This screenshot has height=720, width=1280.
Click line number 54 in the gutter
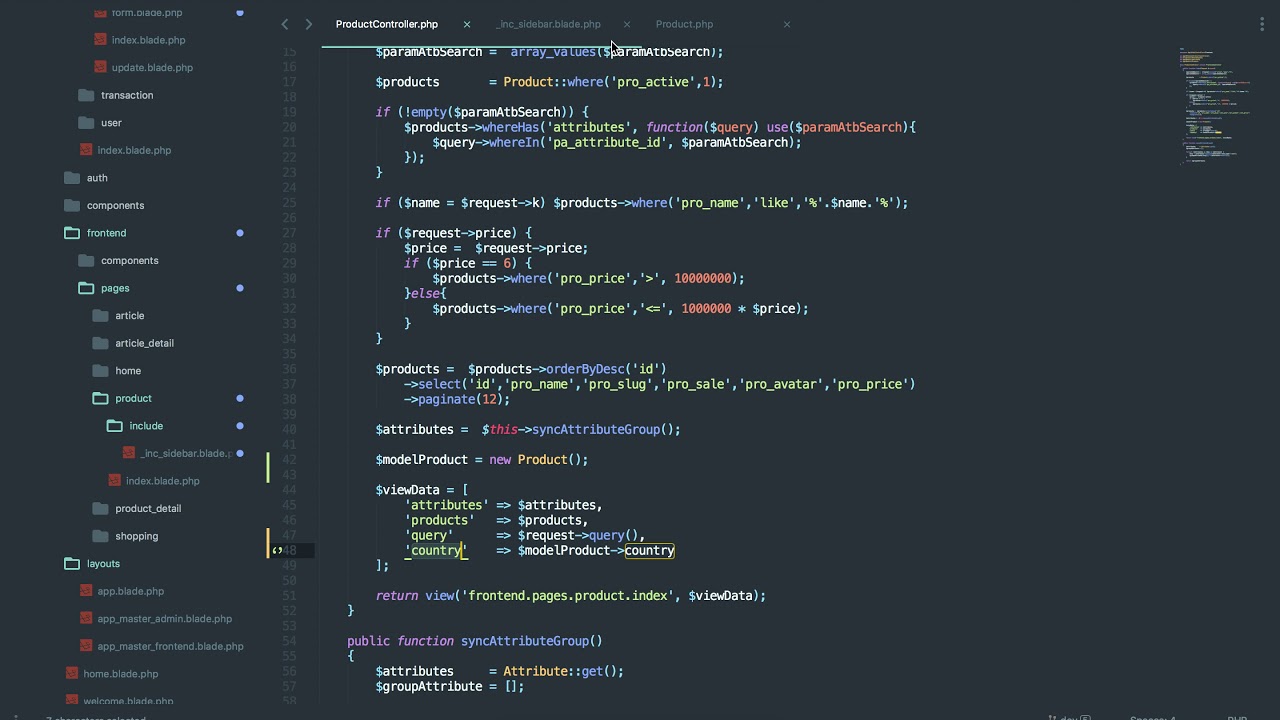(x=289, y=641)
